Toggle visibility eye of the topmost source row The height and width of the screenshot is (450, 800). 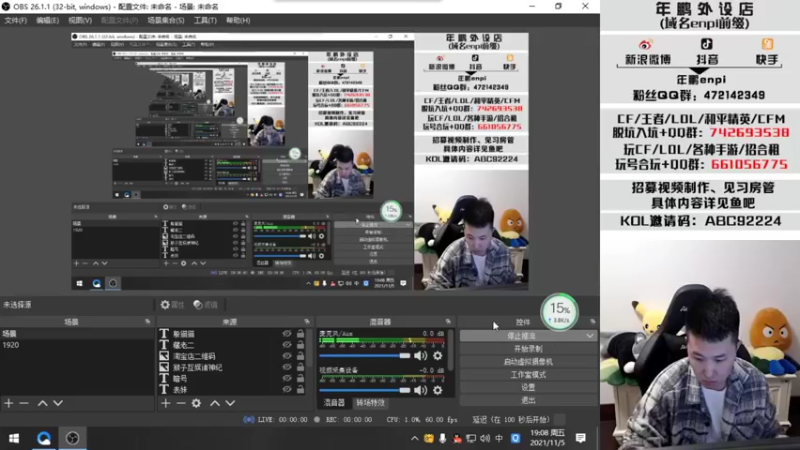[287, 334]
